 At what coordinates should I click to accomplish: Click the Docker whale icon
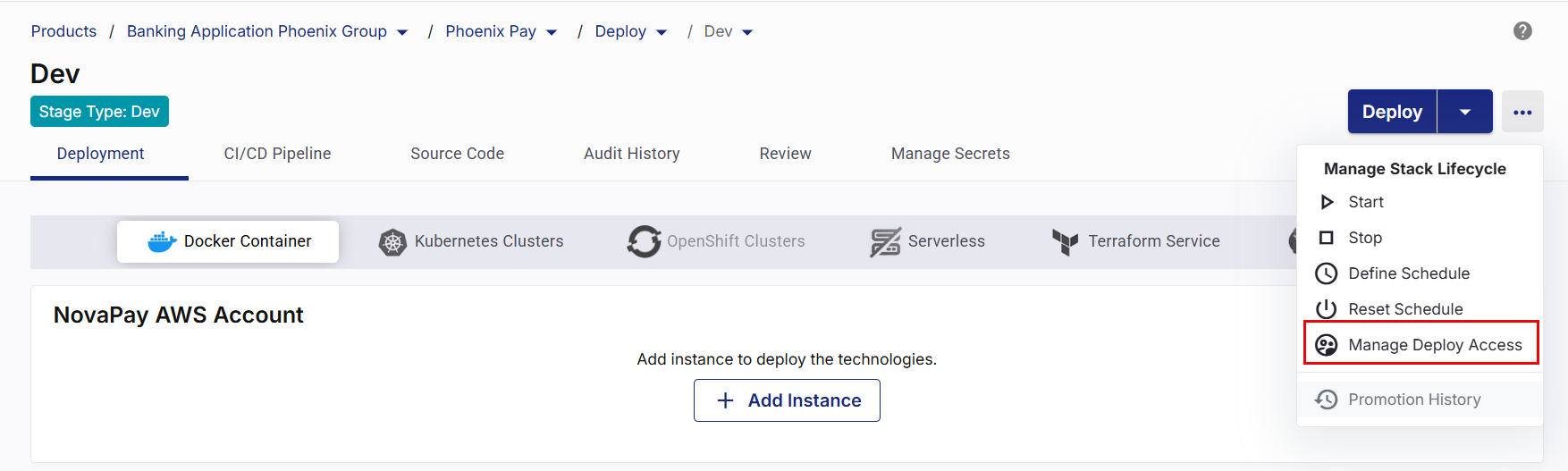[162, 241]
